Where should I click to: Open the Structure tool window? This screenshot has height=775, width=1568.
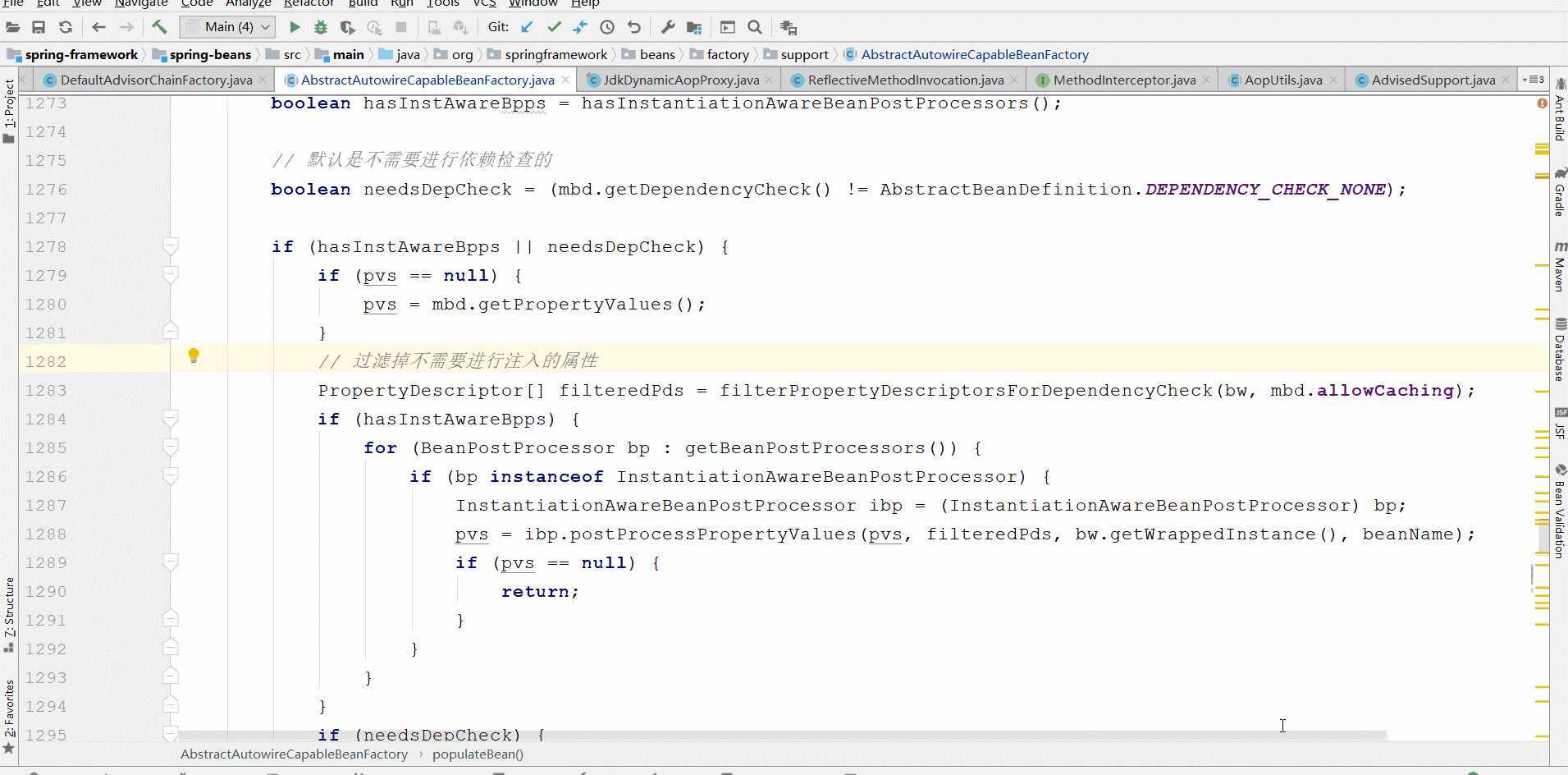pos(9,614)
